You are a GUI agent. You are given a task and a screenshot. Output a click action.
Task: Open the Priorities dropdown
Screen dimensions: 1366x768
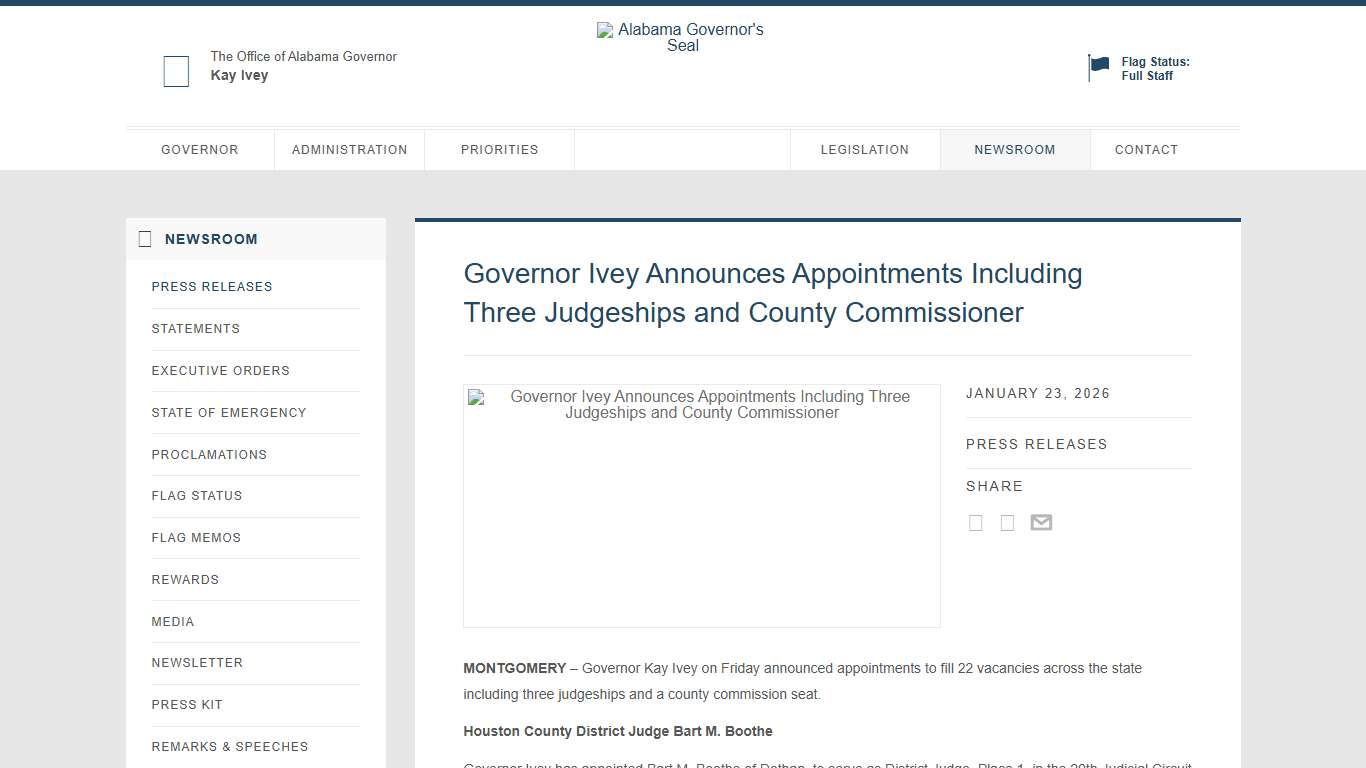click(x=499, y=149)
